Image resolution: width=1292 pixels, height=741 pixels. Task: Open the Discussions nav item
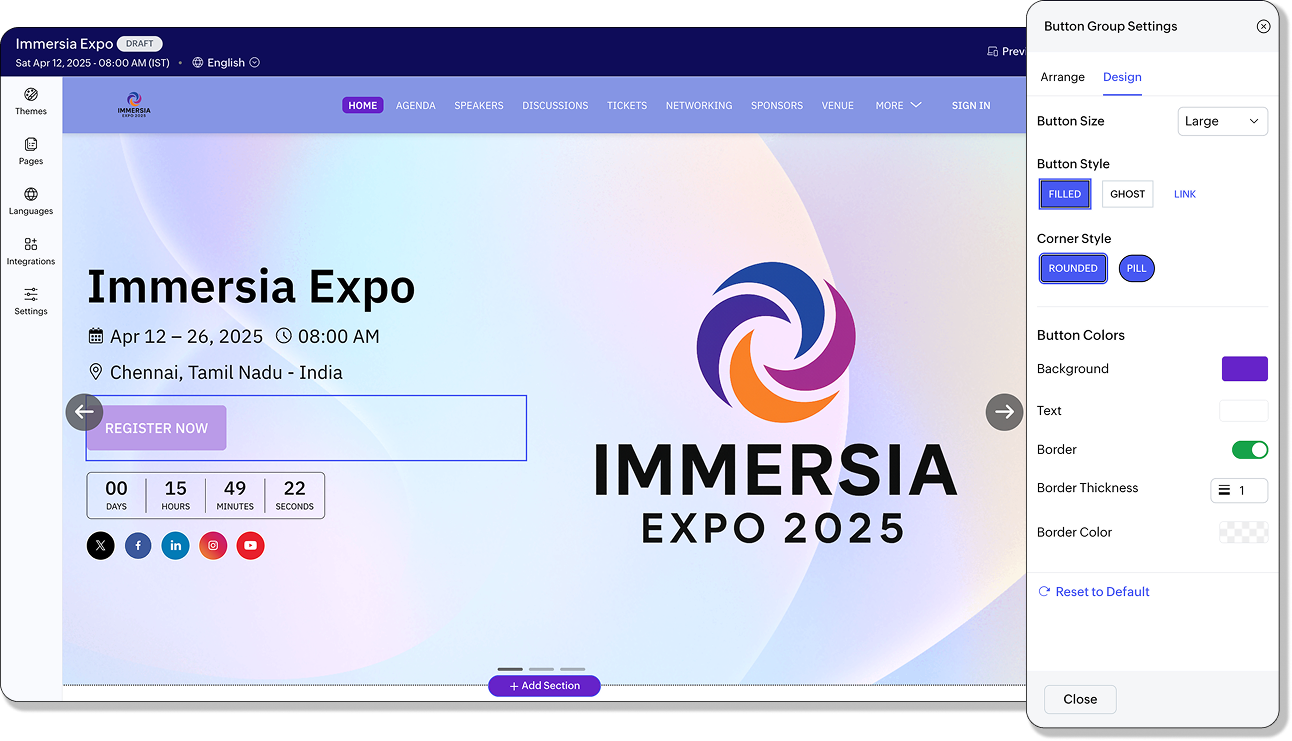click(555, 105)
